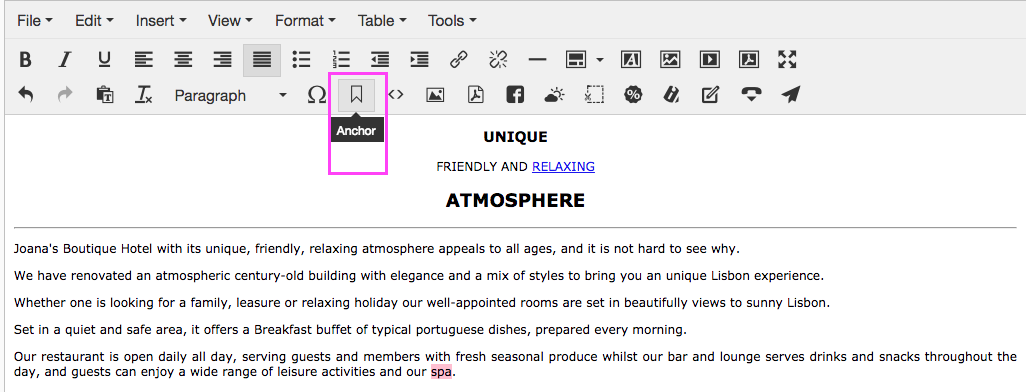Image resolution: width=1026 pixels, height=392 pixels.
Task: Open the Format menu
Action: point(305,21)
